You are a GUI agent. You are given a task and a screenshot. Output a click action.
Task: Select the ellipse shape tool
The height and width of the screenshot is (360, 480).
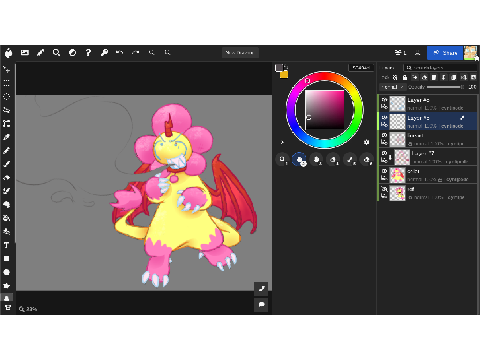tap(7, 272)
